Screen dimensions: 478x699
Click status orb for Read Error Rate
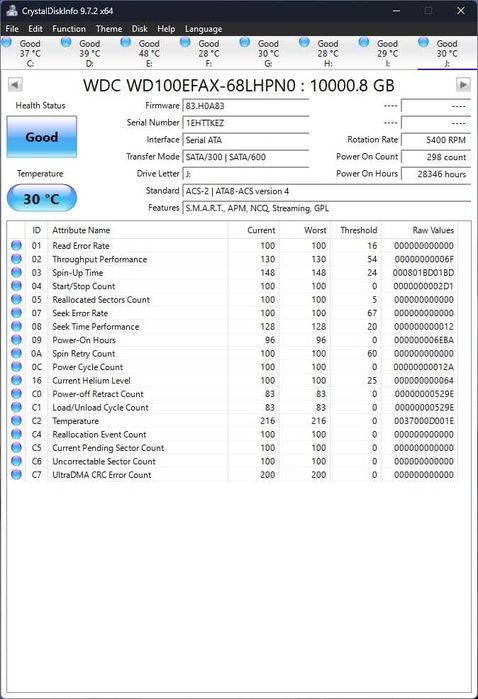point(16,245)
